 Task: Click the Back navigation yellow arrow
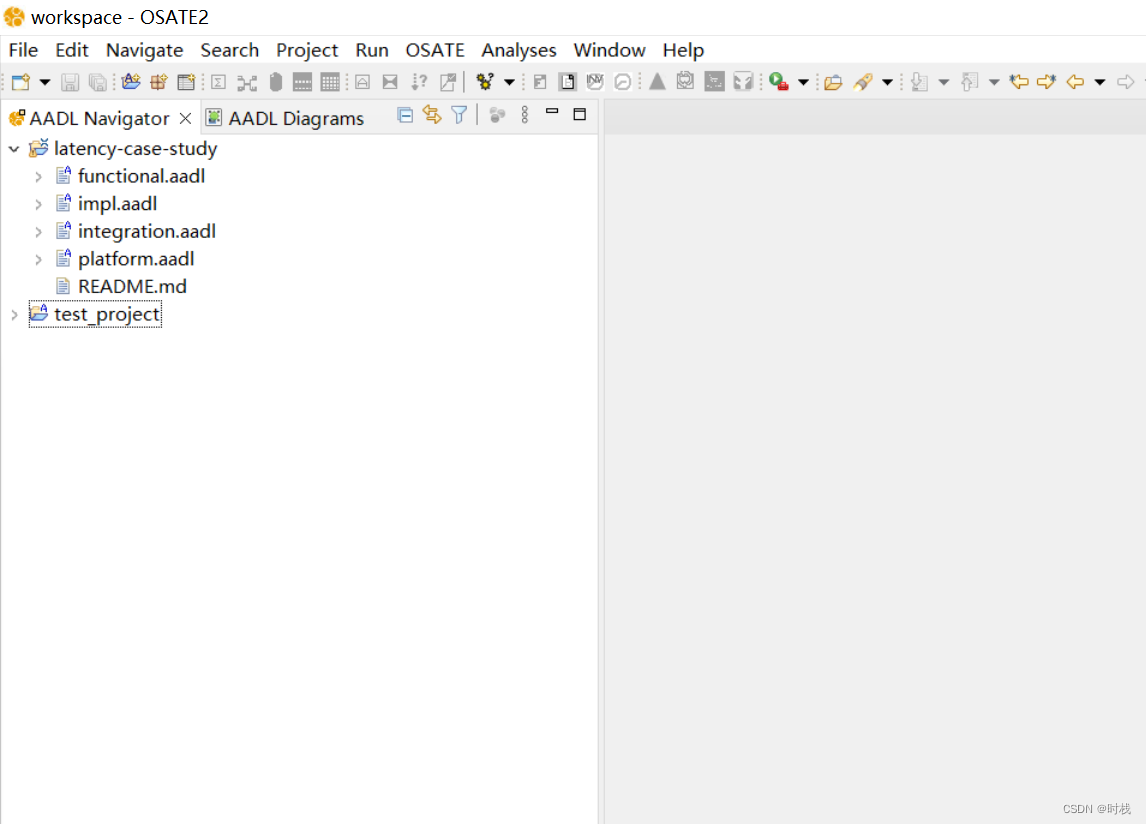click(x=1075, y=82)
